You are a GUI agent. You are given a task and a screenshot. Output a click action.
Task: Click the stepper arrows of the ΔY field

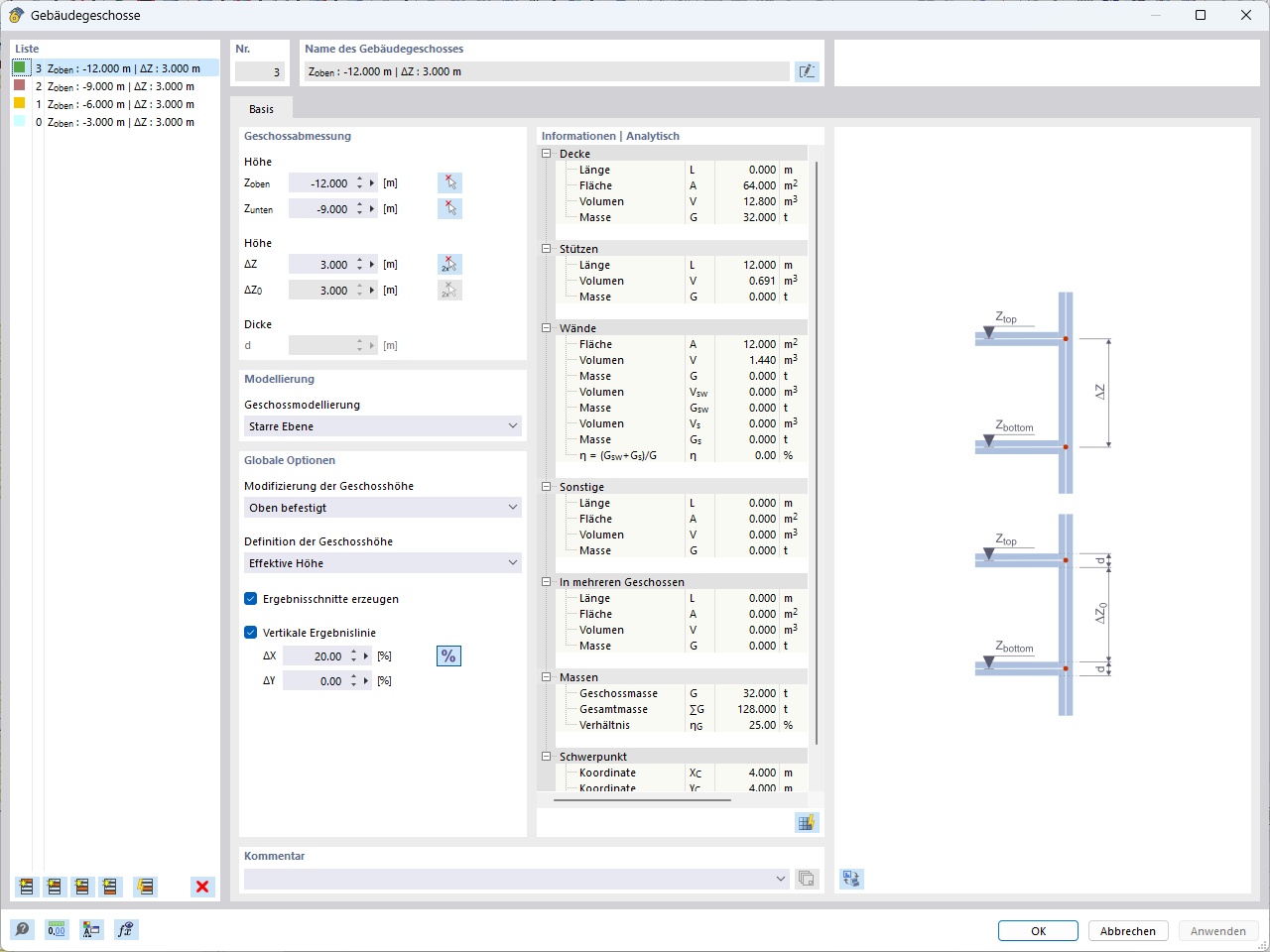353,681
